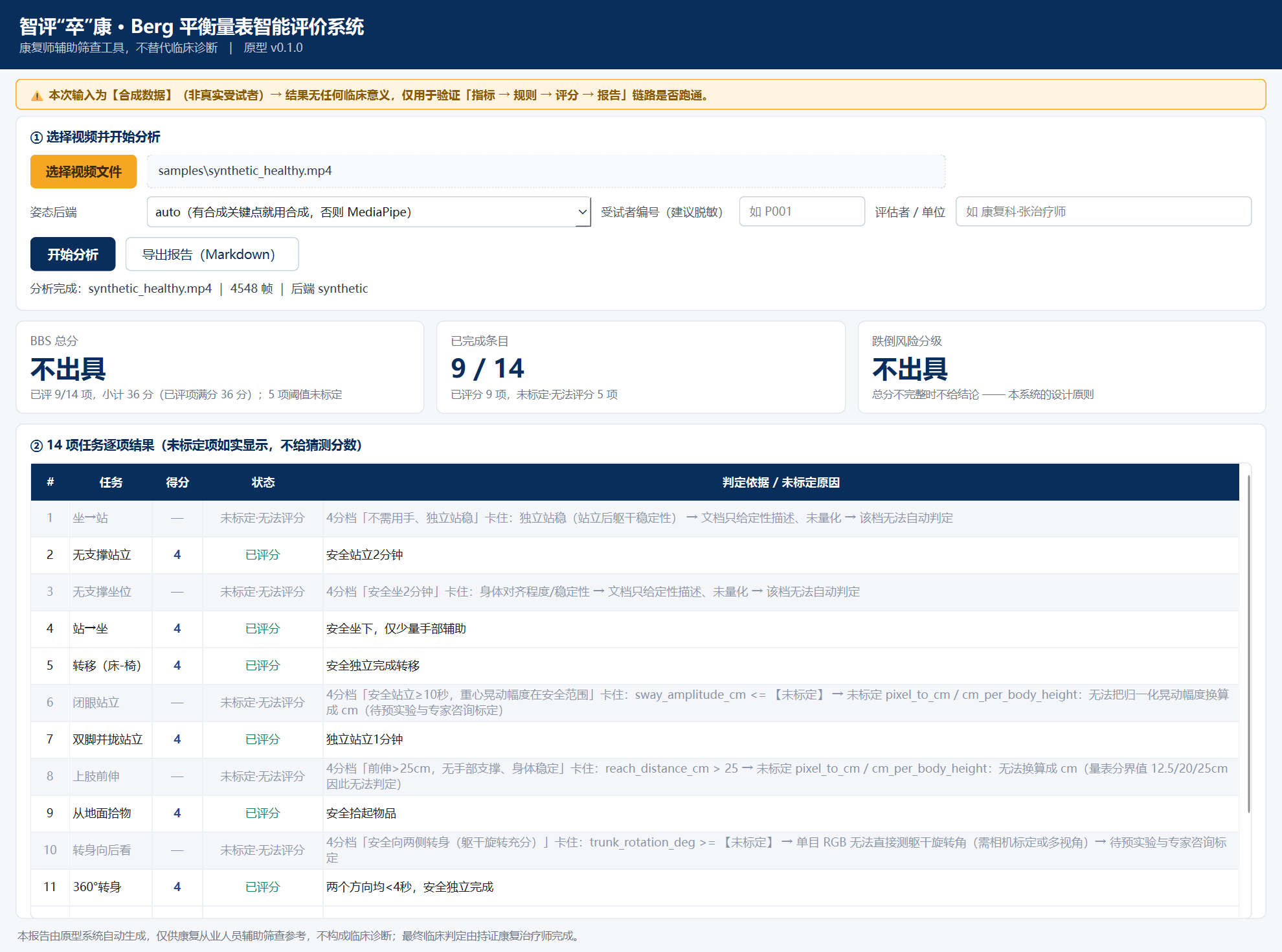
Task: Click the 跌倒风险分级 不出具 value
Action: click(x=910, y=369)
